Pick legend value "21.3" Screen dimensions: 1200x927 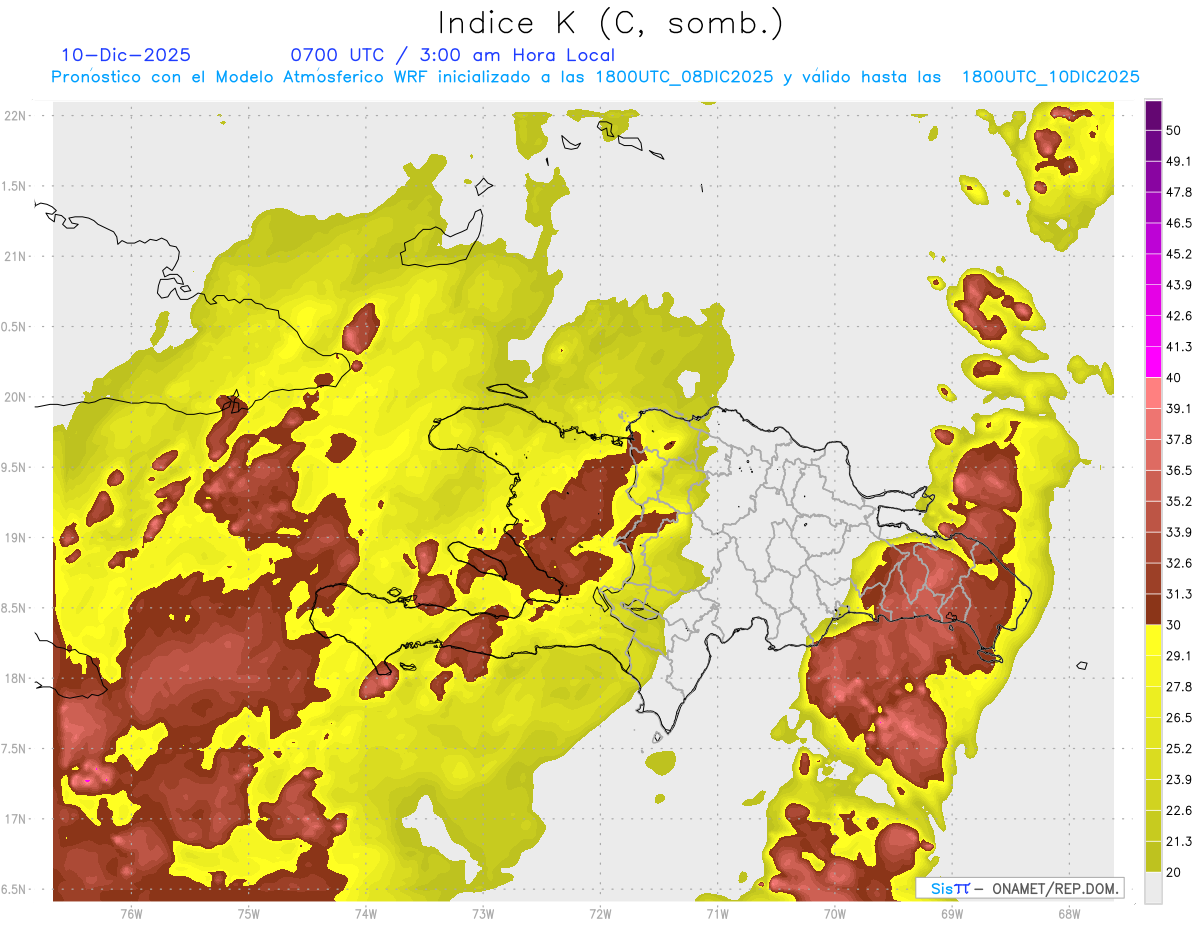(x=1179, y=841)
